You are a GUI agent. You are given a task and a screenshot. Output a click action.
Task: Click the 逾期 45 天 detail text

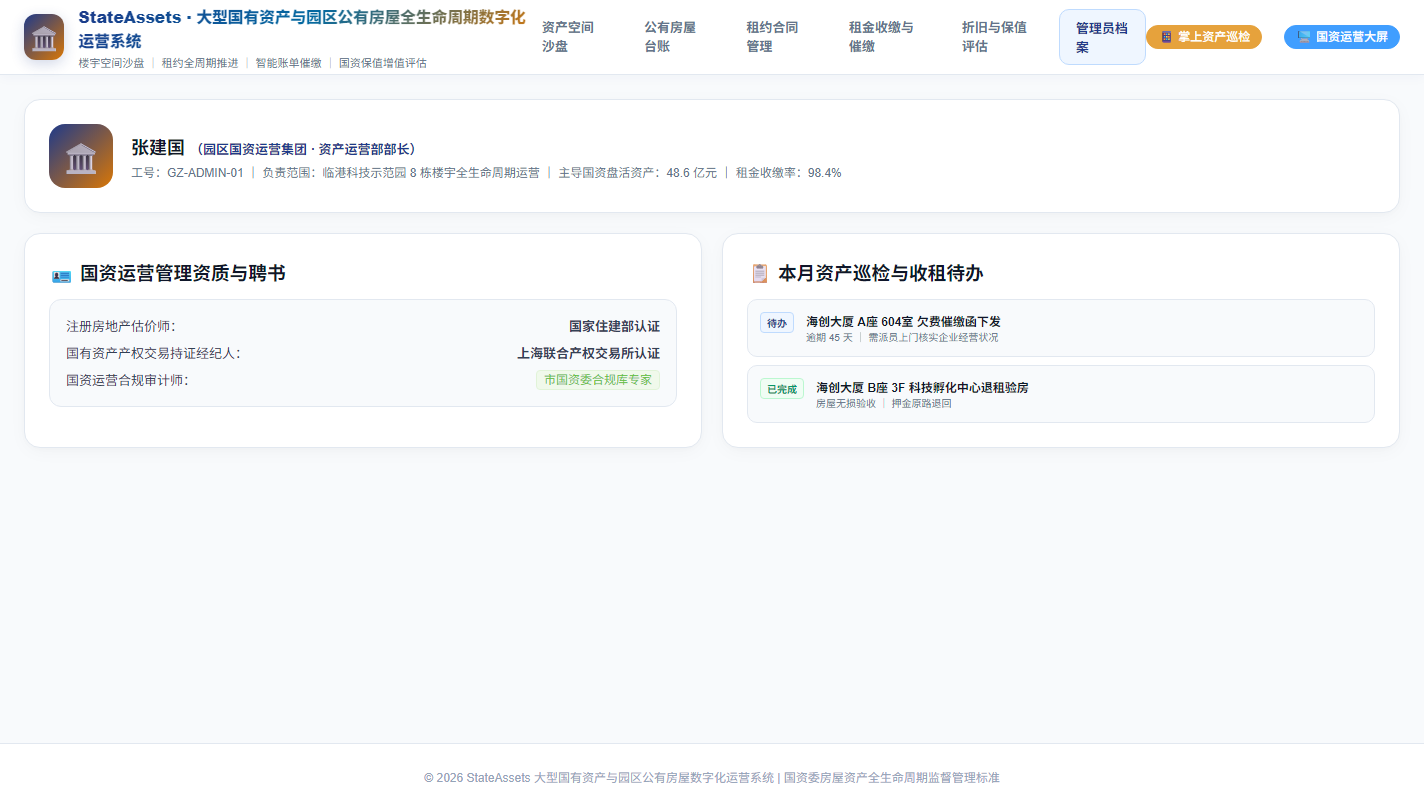click(830, 338)
